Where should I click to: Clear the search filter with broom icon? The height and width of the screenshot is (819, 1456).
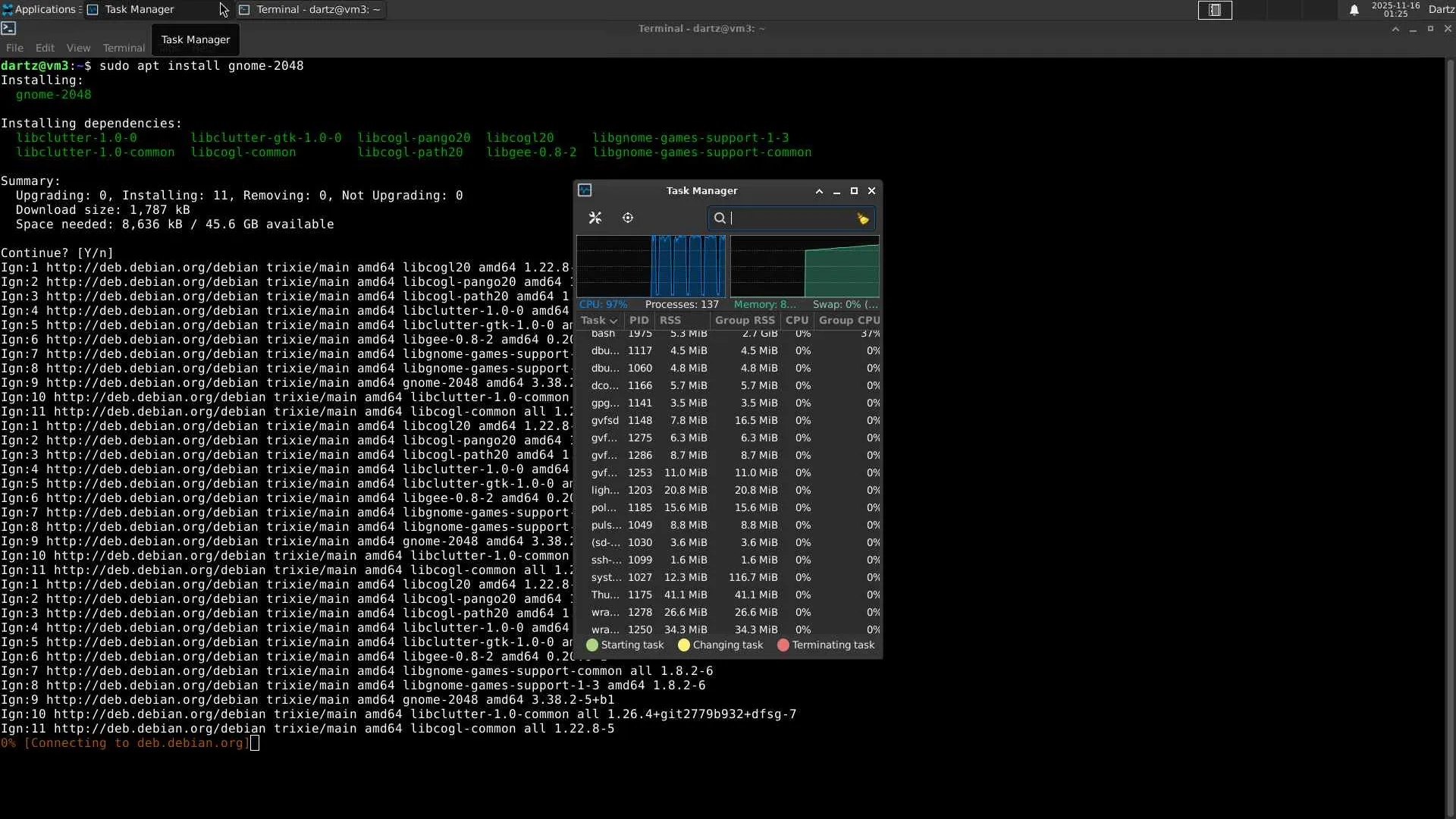coord(862,218)
